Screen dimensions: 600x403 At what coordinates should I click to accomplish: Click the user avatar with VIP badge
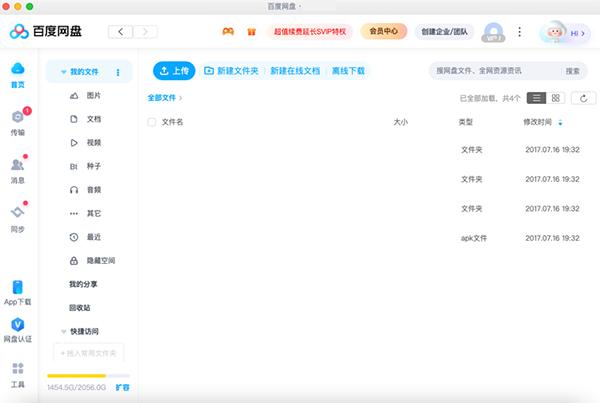click(x=494, y=32)
